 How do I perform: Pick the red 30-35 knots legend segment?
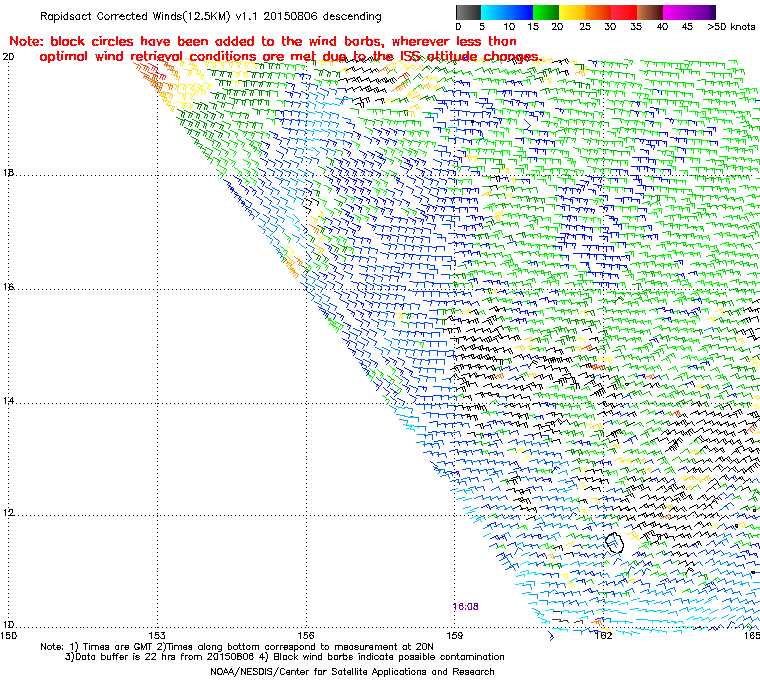click(624, 12)
